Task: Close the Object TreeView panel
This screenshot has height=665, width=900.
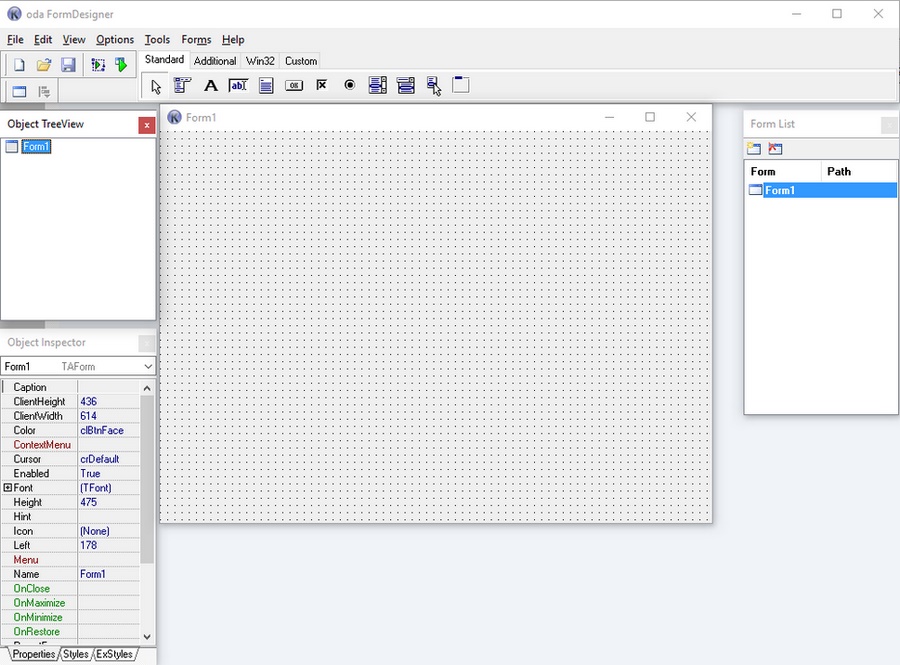Action: 147,125
